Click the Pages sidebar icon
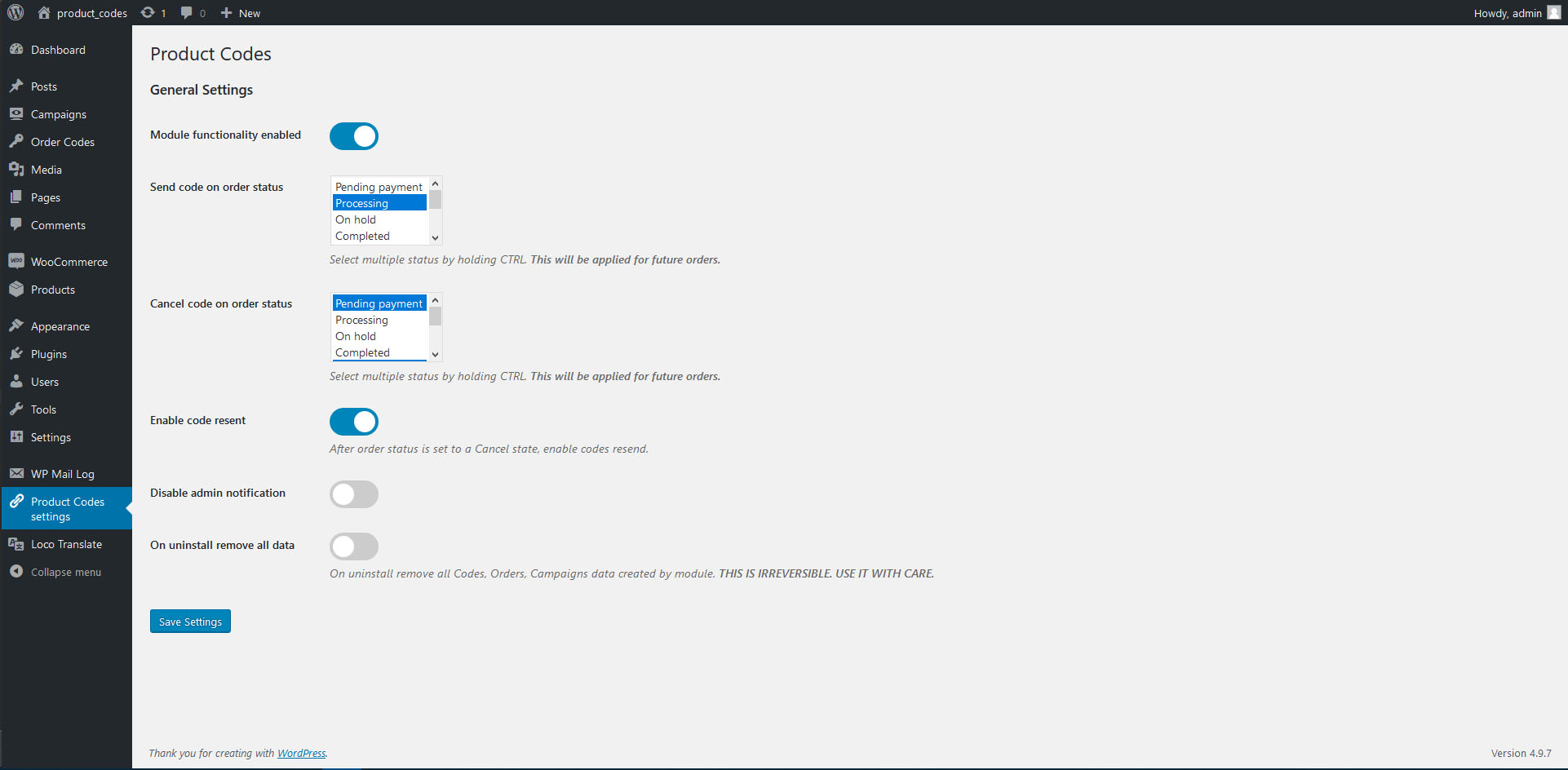1568x770 pixels. (x=16, y=197)
